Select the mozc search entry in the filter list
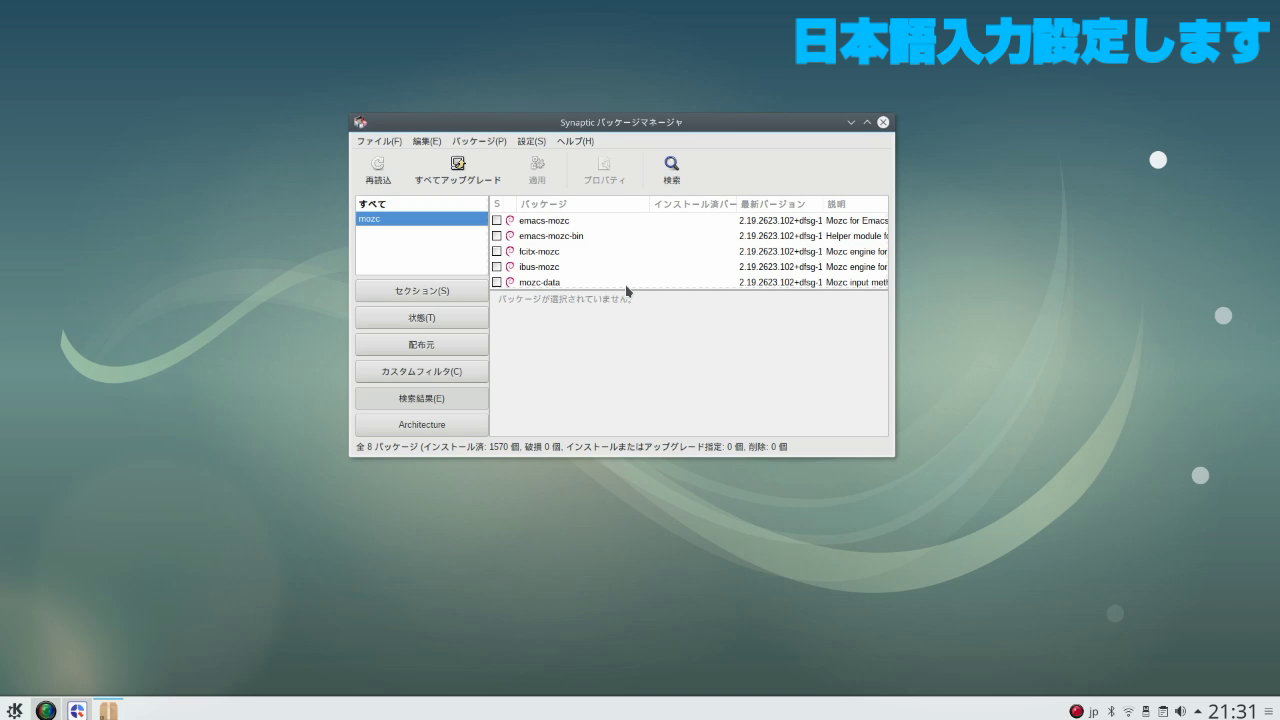Screen dimensions: 1280x720 coord(422,218)
